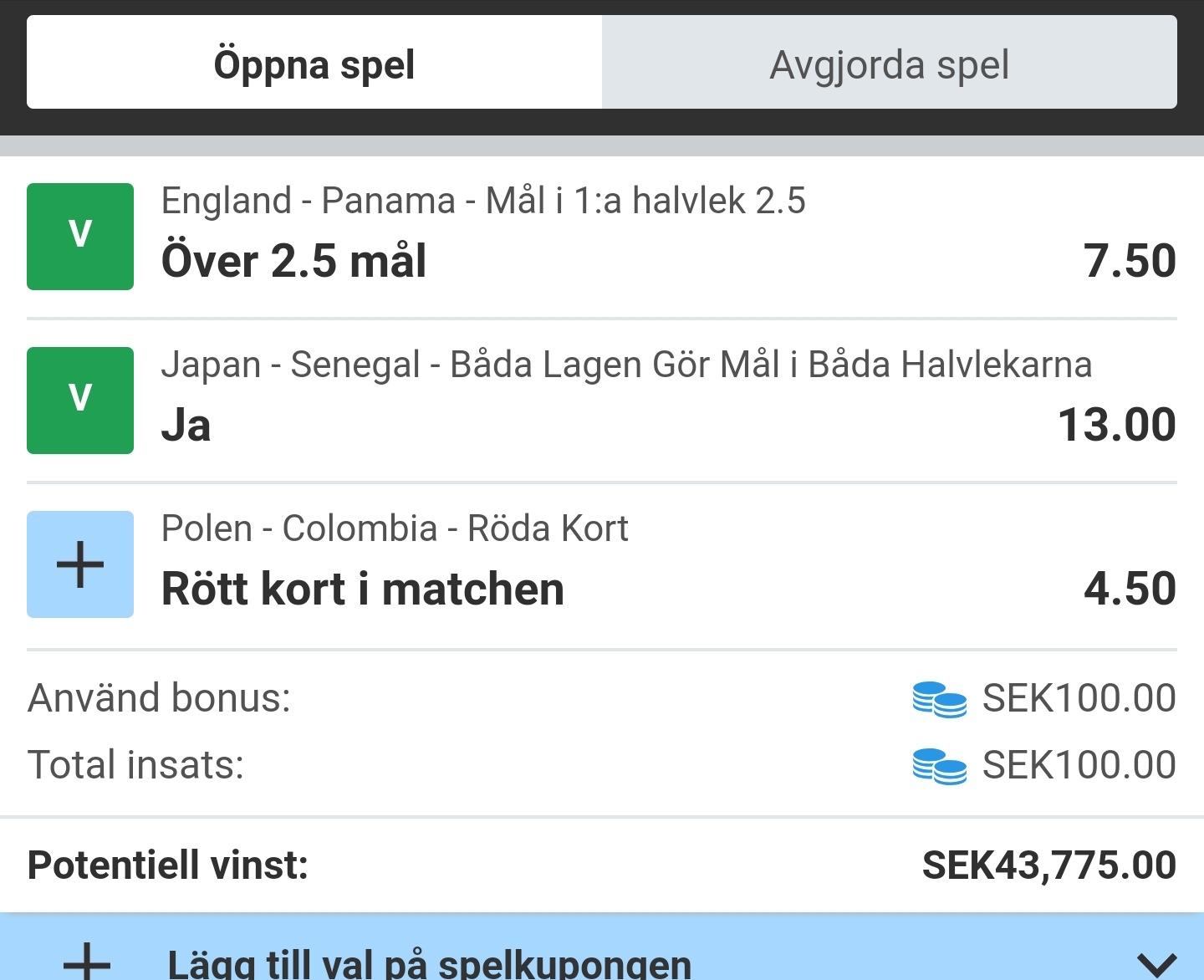The height and width of the screenshot is (980, 1204).
Task: Click the 7.50 odds value
Action: [1130, 261]
